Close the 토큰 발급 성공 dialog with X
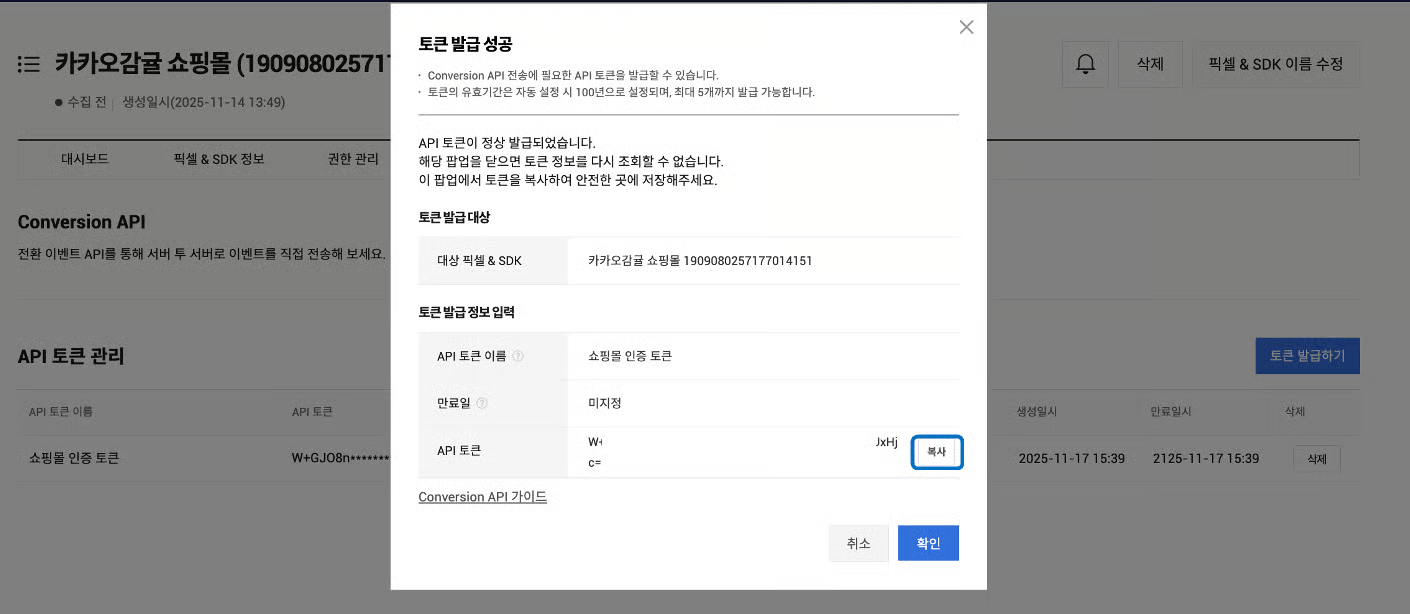This screenshot has height=614, width=1410. [966, 28]
